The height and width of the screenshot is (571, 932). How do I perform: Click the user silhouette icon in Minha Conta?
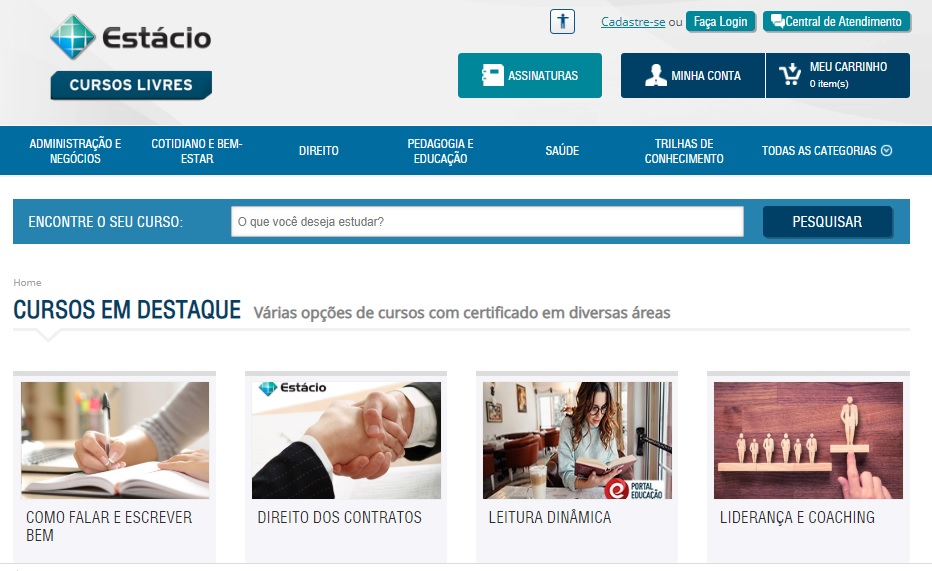[x=656, y=75]
